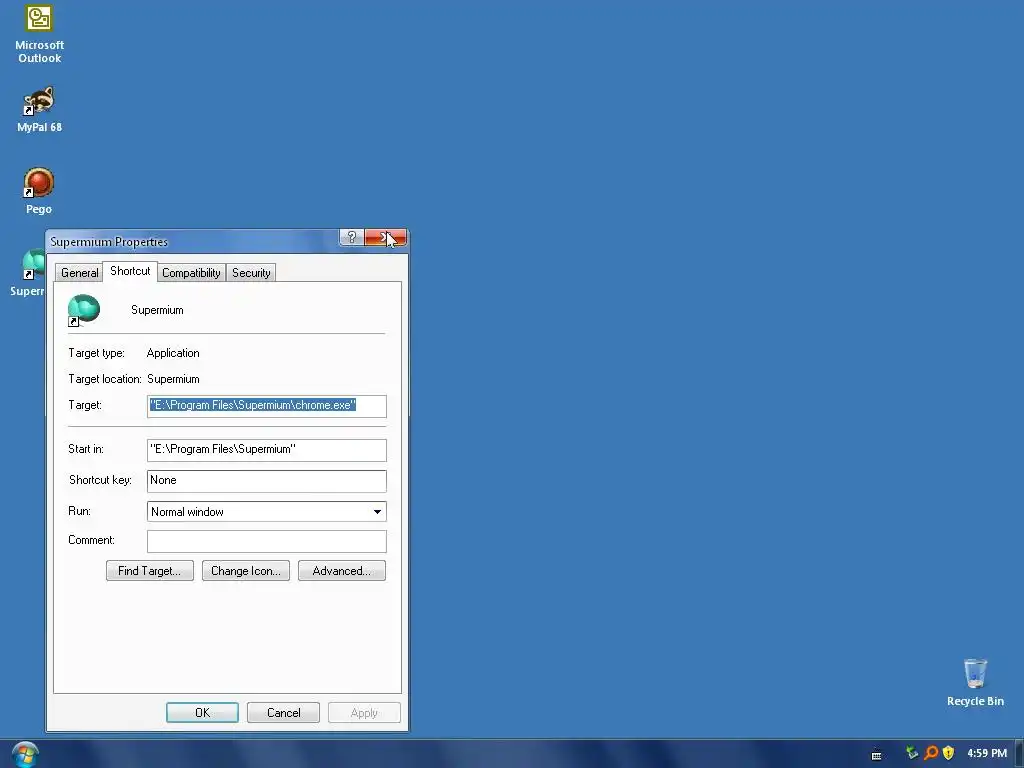Click the Cancel button
1024x768 pixels.
[x=283, y=712]
